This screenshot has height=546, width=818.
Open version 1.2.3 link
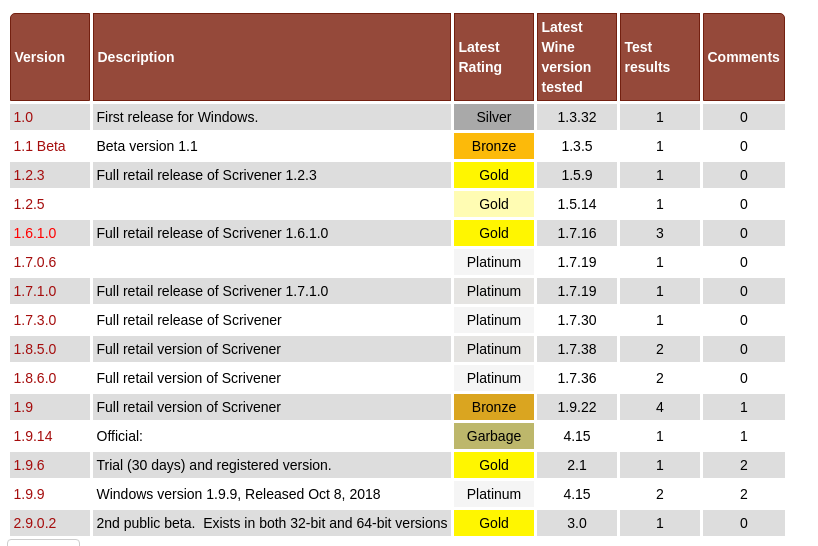coord(29,175)
